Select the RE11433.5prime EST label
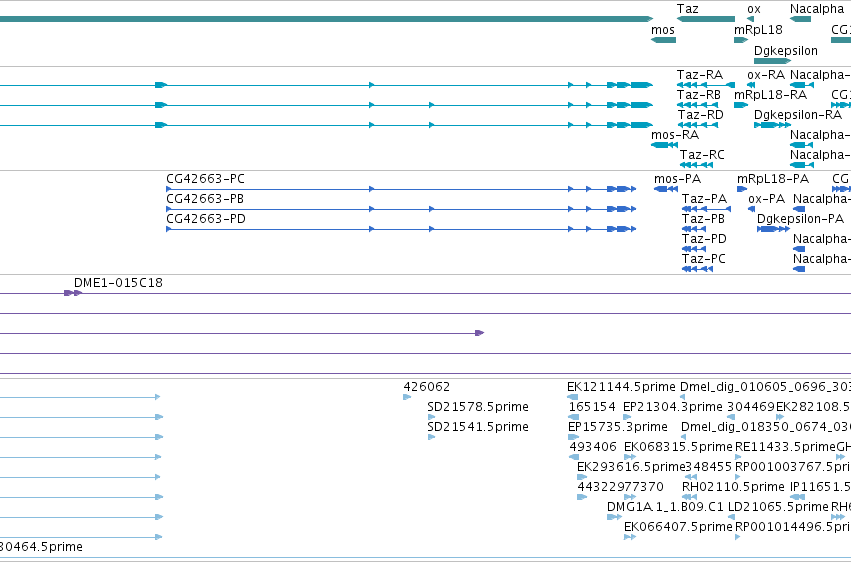This screenshot has height=562, width=851. [x=785, y=447]
